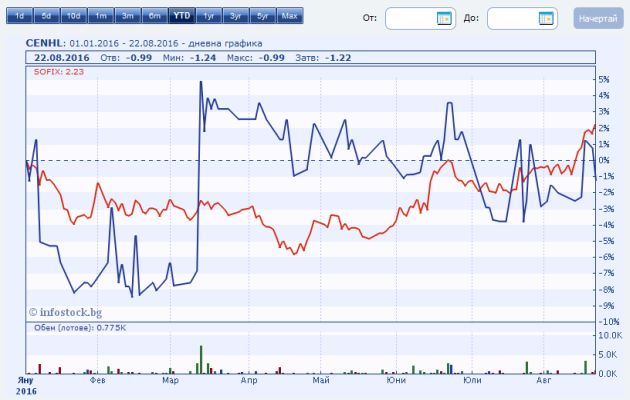Click the Мин: -1.24 value
Viewport: 630px width, 400px height.
click(189, 58)
